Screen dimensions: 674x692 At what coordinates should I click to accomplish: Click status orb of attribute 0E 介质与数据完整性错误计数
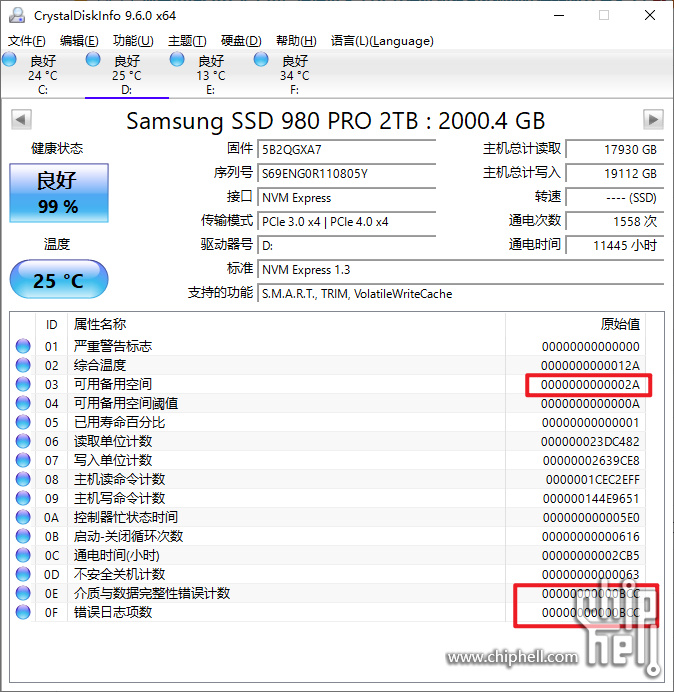point(23,593)
